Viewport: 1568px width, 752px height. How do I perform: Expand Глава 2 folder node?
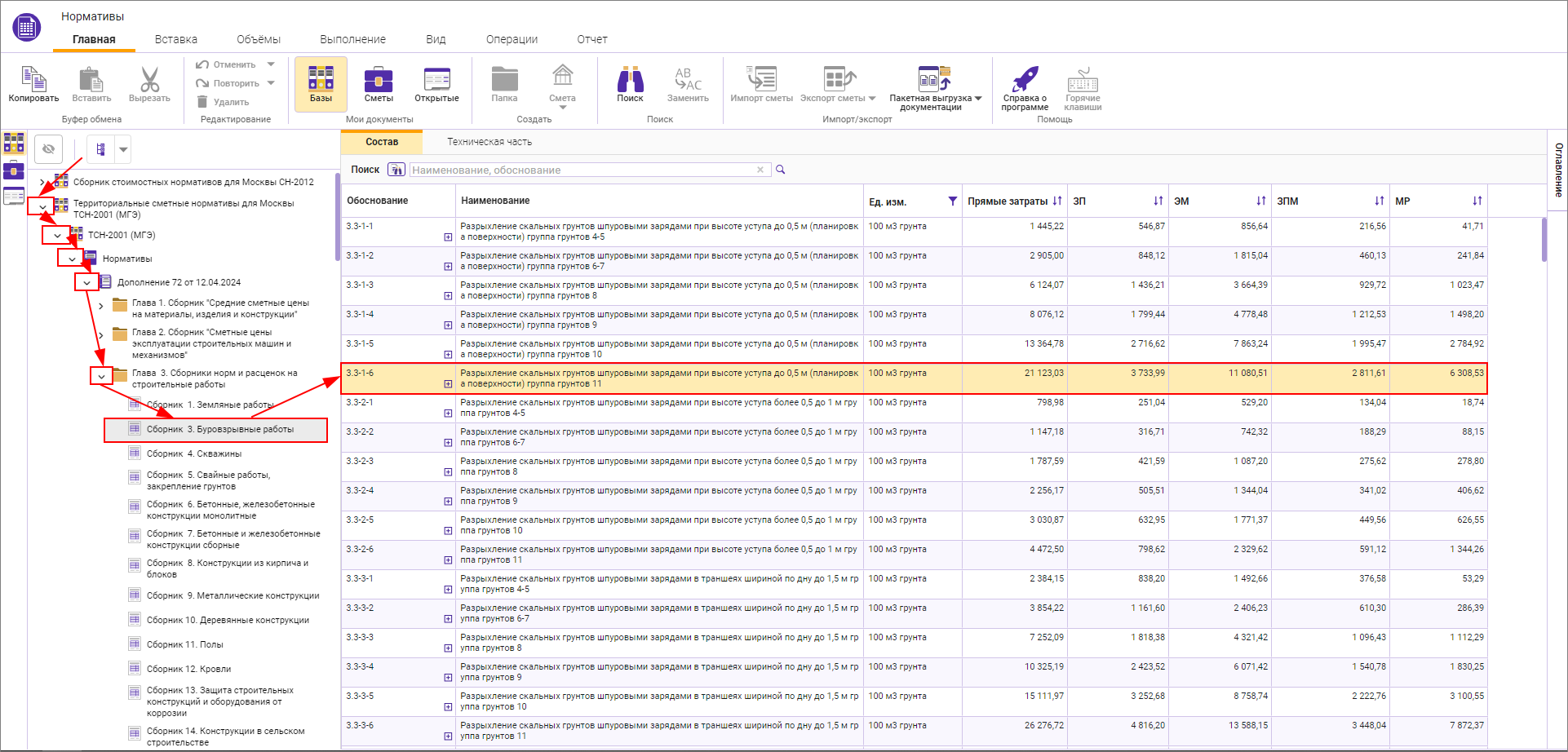pyautogui.click(x=101, y=335)
